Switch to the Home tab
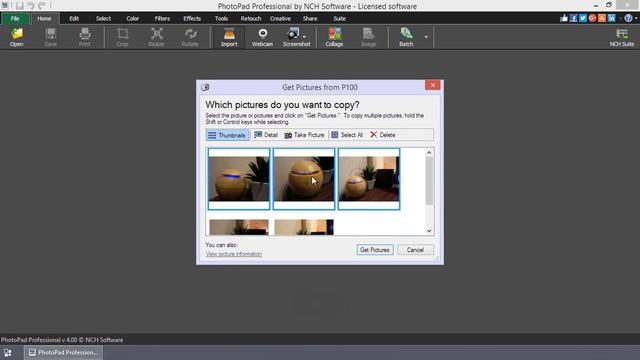The height and width of the screenshot is (360, 640). (44, 18)
